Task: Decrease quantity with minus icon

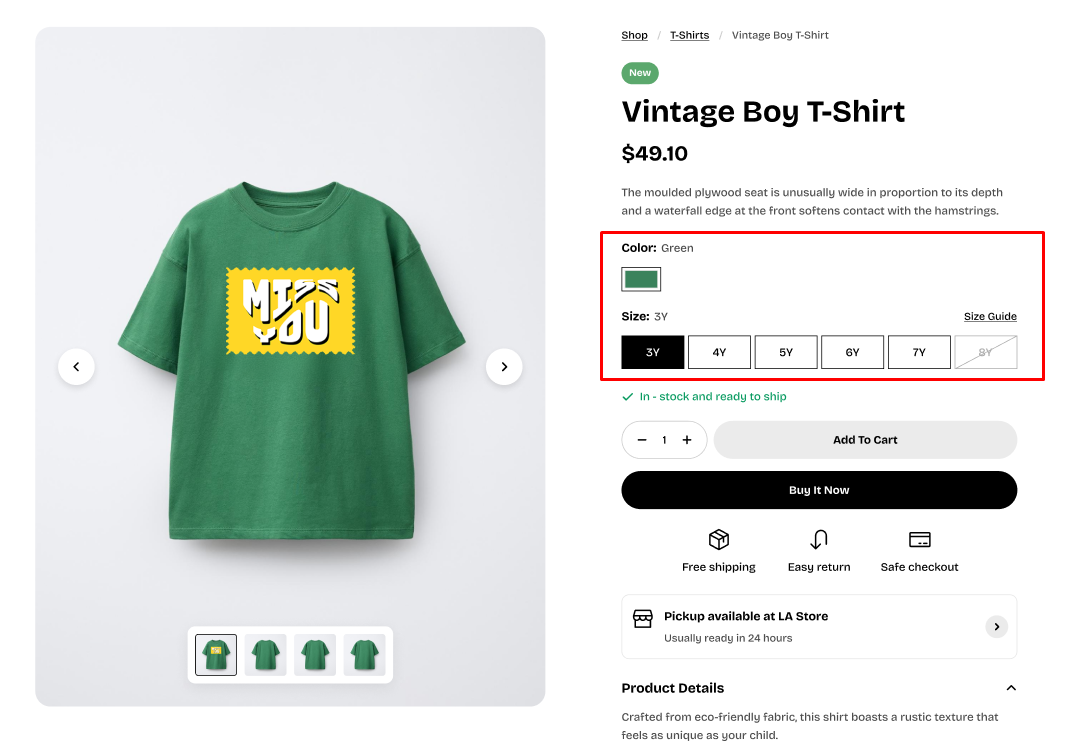Action: click(x=642, y=440)
